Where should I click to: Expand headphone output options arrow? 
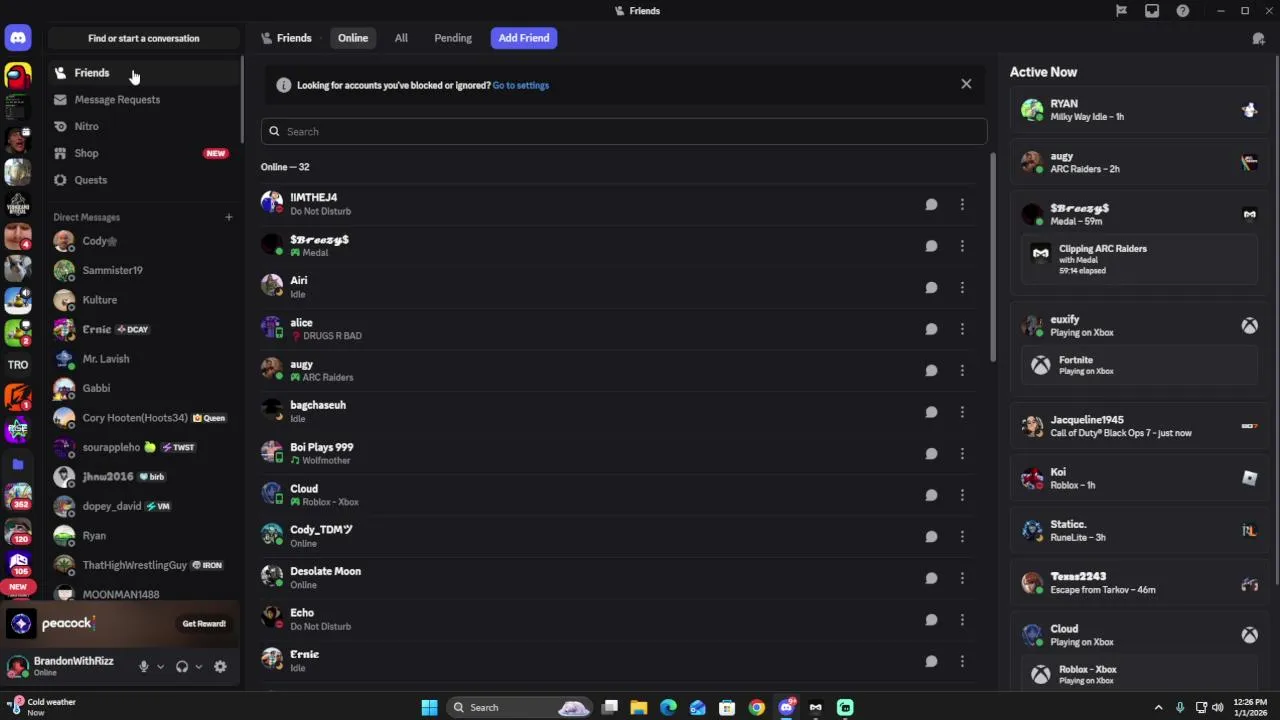(x=198, y=666)
